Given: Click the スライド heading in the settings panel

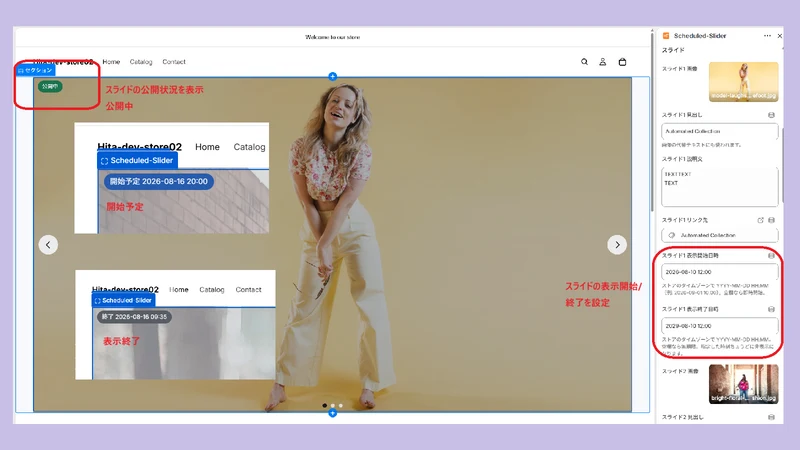Looking at the screenshot, I should click(673, 50).
